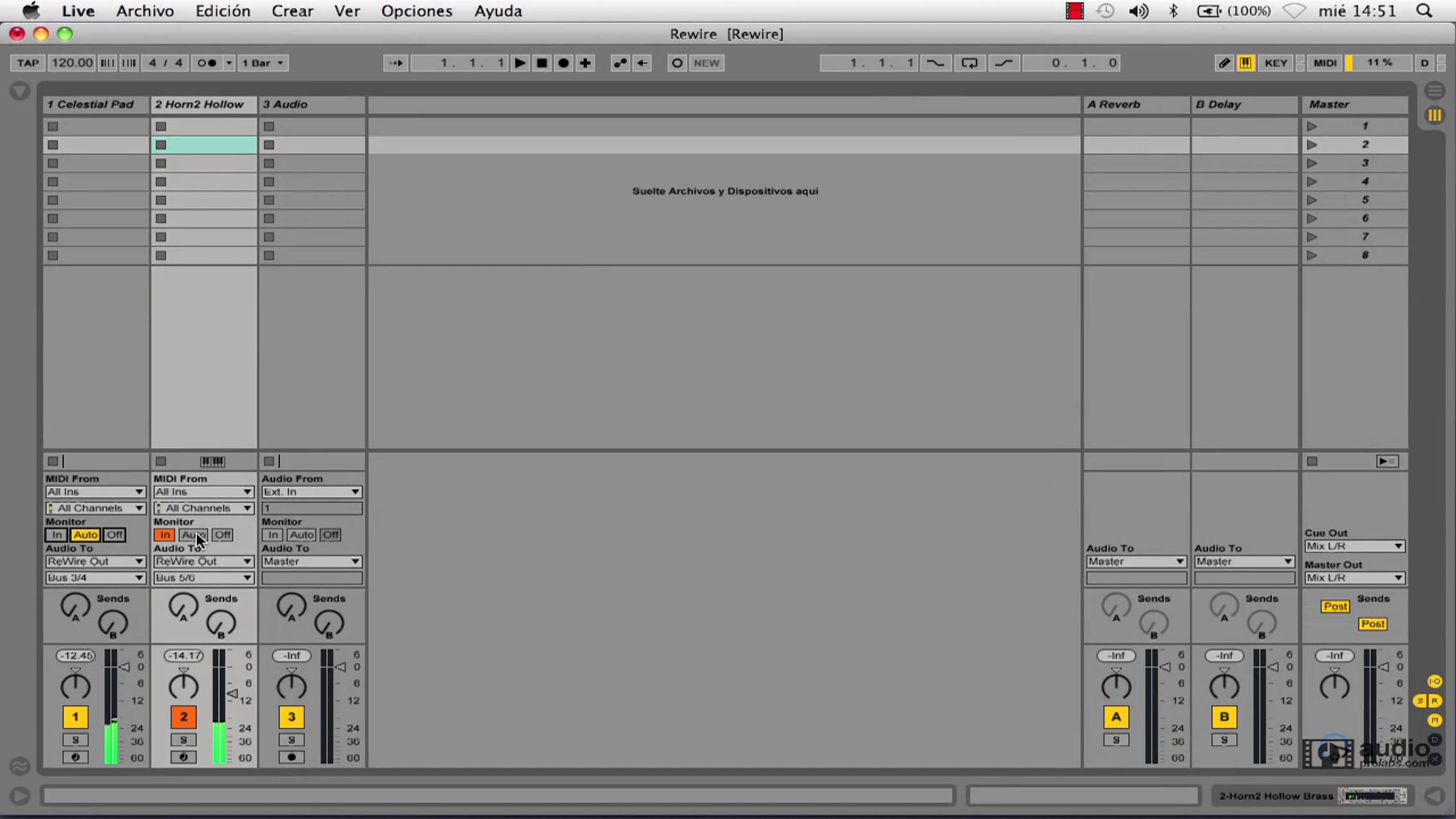
Task: Toggle Draw Mode pencil icon
Action: coord(1224,63)
